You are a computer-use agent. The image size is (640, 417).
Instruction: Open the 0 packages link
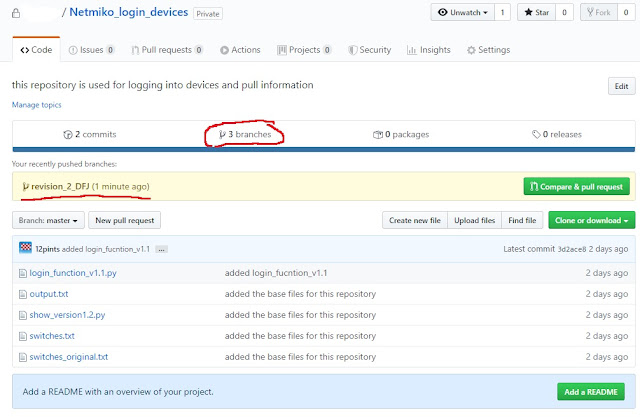pos(401,134)
